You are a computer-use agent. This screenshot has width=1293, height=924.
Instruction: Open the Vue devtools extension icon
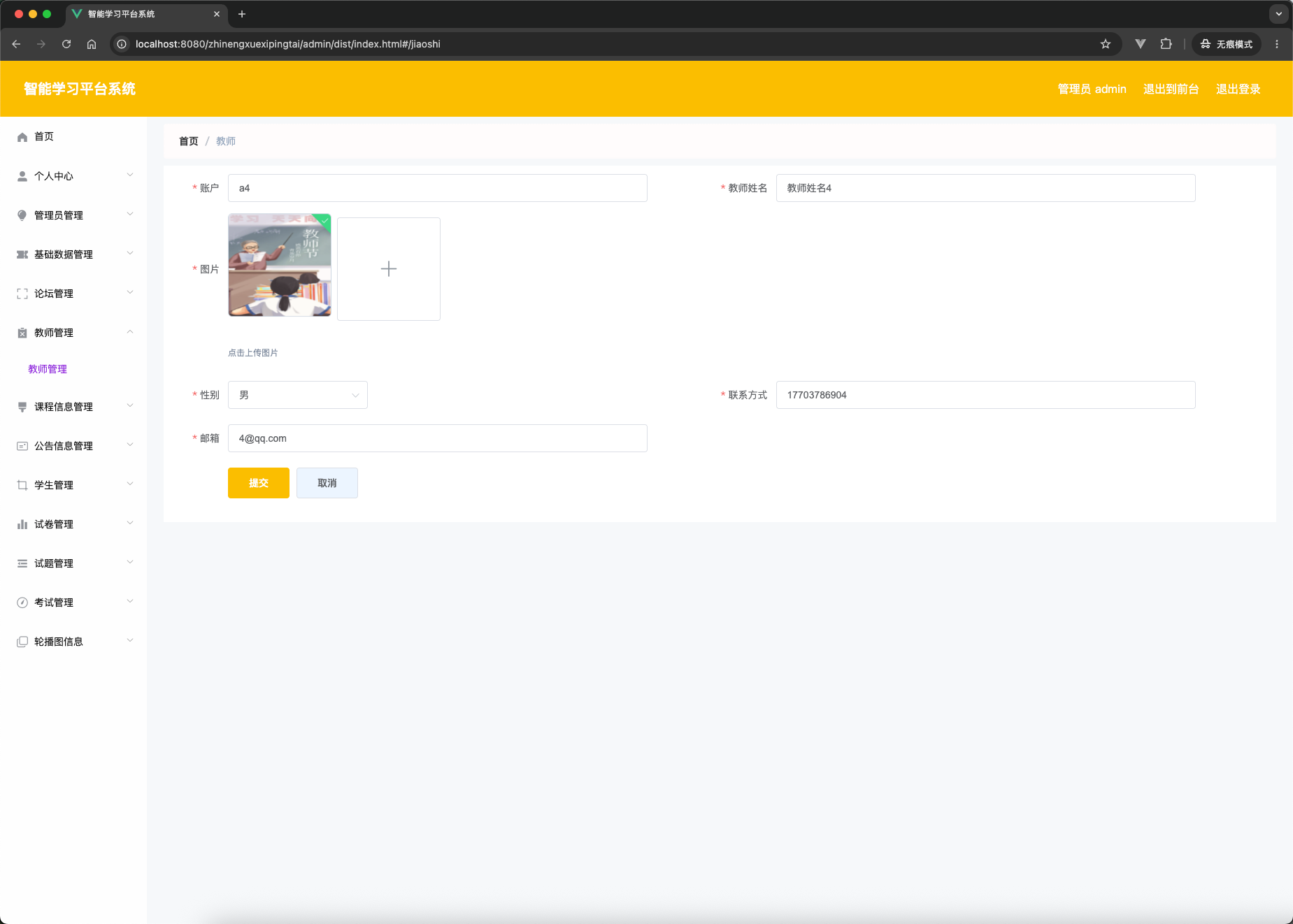(1141, 44)
